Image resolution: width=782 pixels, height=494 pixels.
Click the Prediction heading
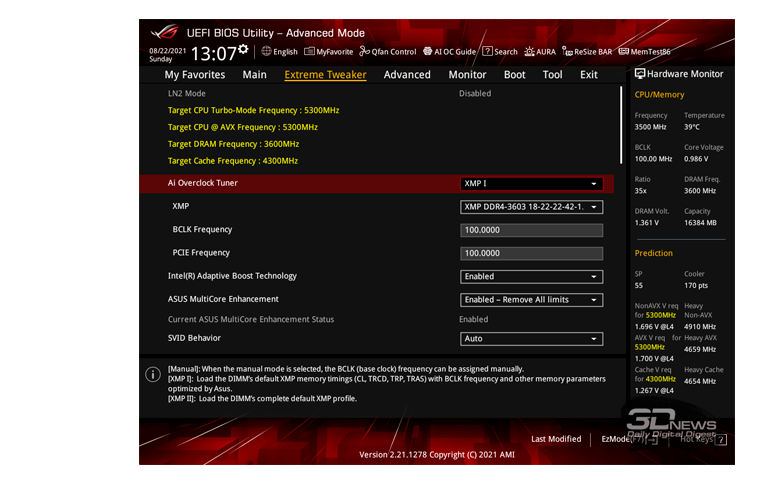653,253
